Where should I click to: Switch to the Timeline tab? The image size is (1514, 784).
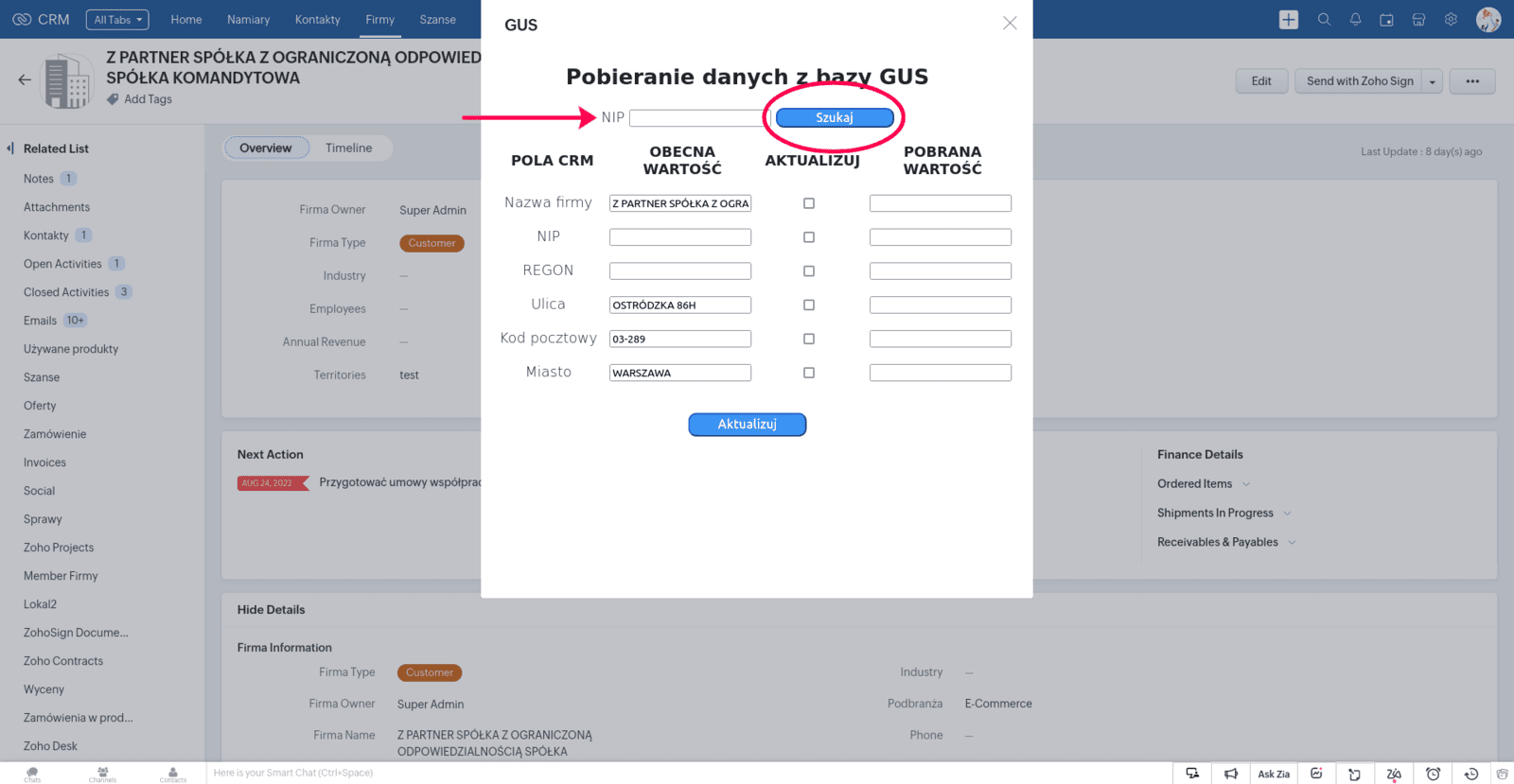click(x=348, y=148)
